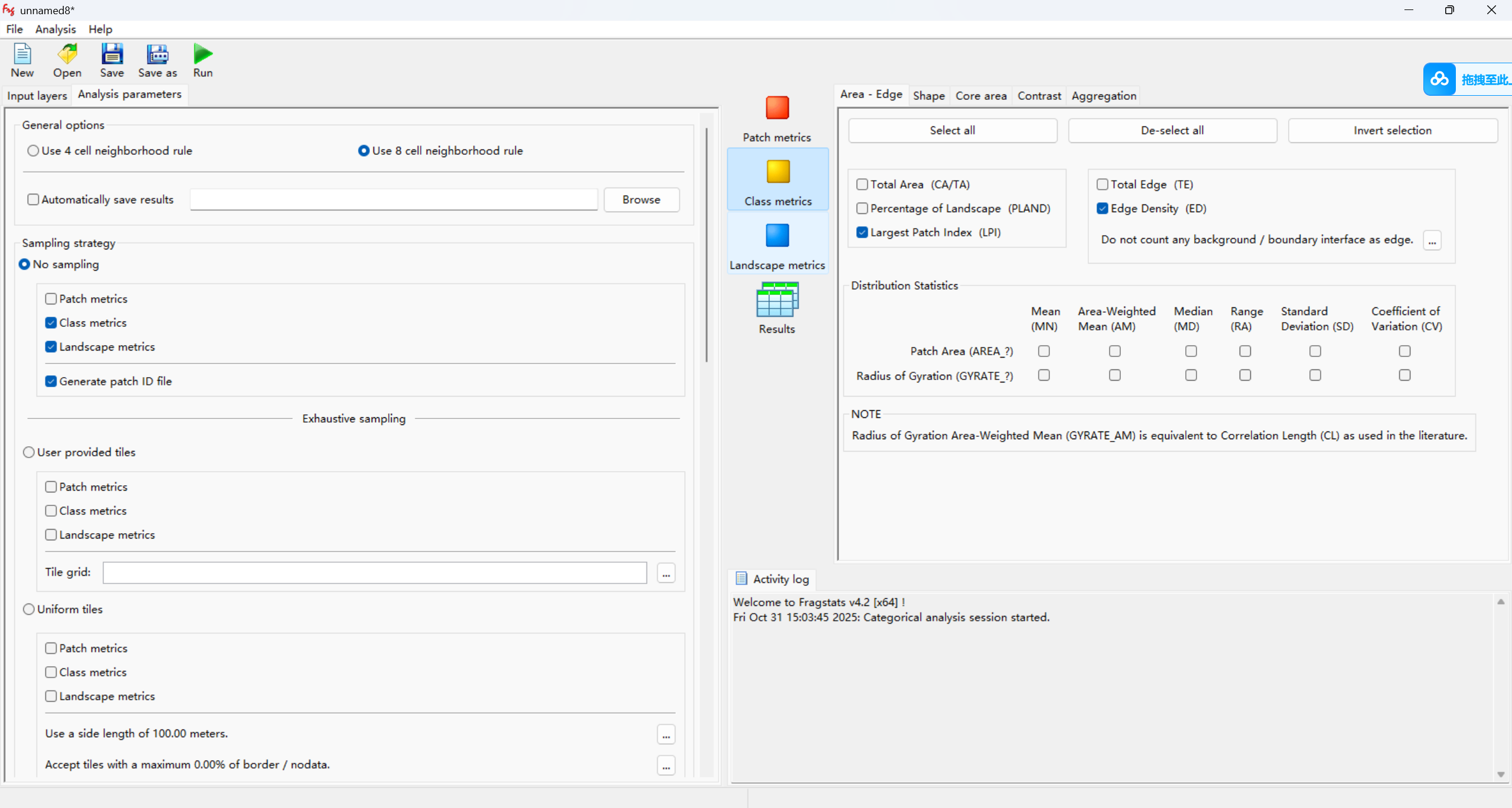
Task: Check Radius of Gyration Mean (MN) box
Action: pyautogui.click(x=1044, y=375)
